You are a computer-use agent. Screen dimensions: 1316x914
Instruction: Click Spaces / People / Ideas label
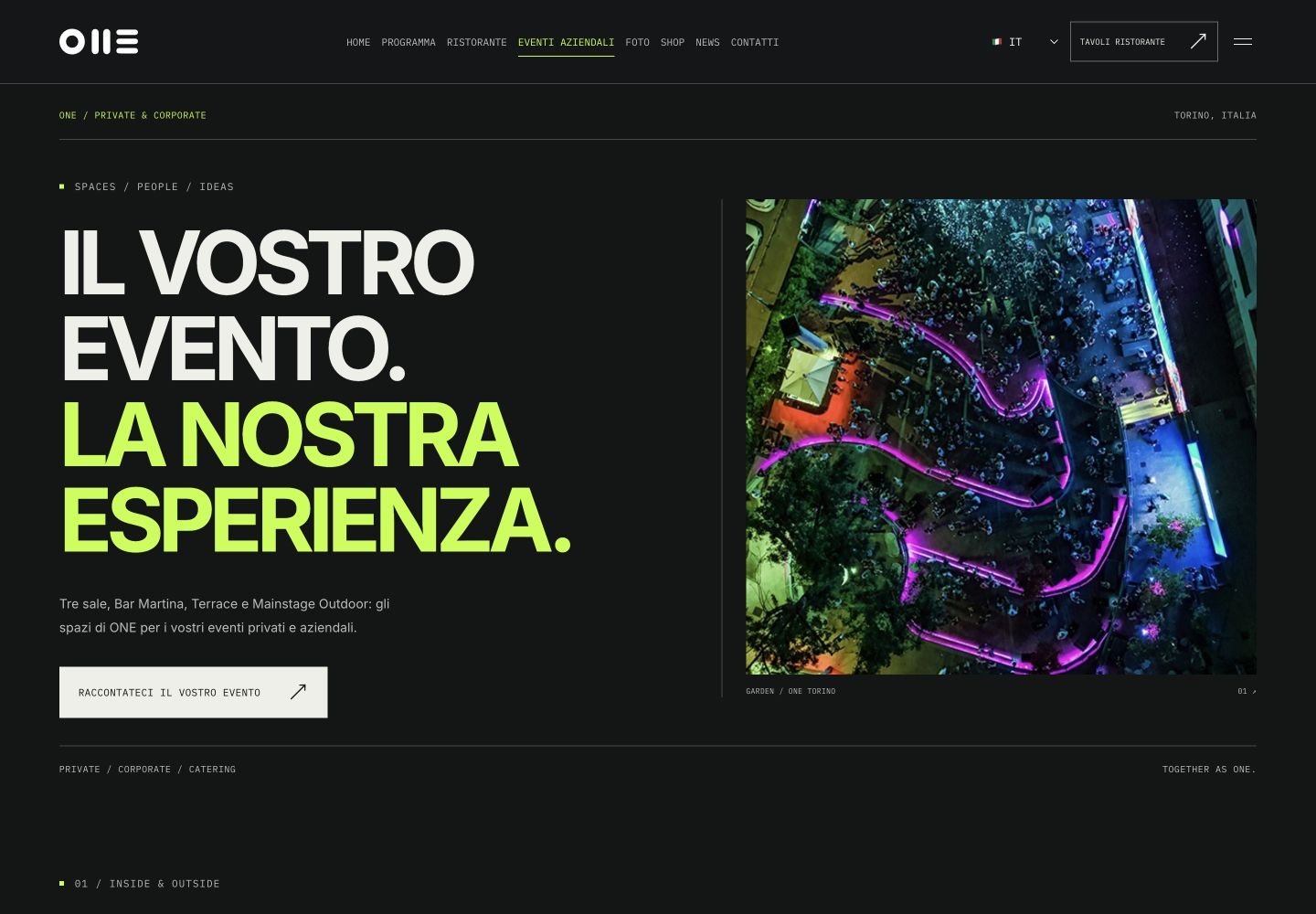[x=154, y=186]
